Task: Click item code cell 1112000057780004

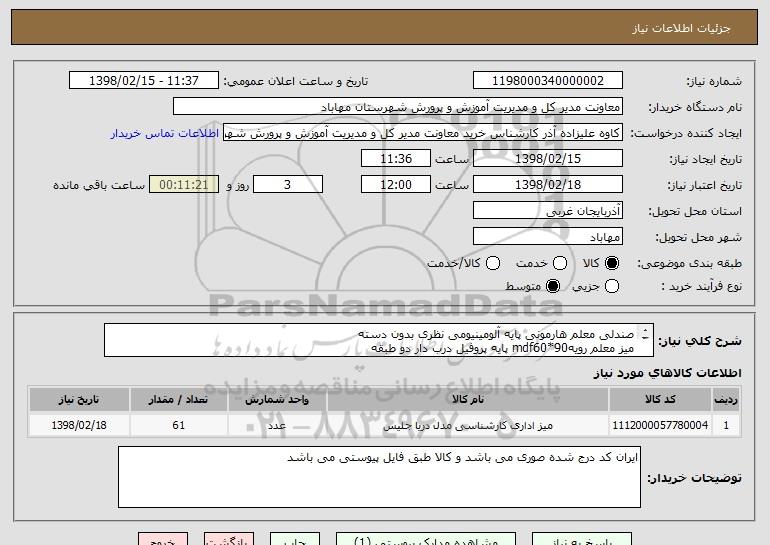Action: (660, 425)
